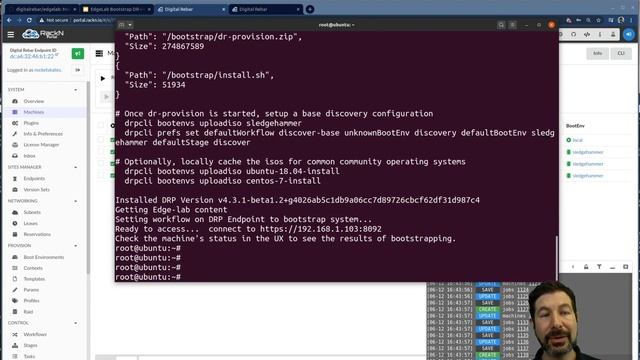640x360 pixels.
Task: Collapse the SYSTEM sidebar section
Action: pyautogui.click(x=76, y=90)
